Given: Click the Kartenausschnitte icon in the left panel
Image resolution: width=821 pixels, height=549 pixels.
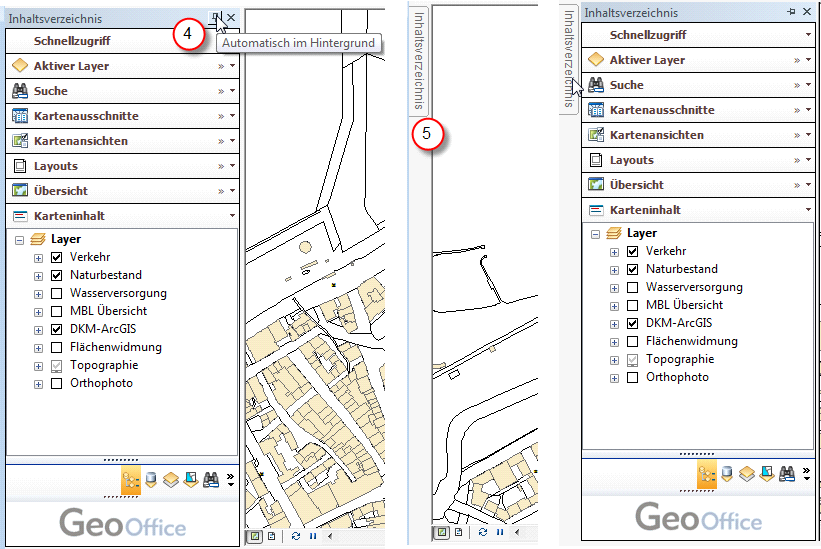Looking at the screenshot, I should pos(19,116).
